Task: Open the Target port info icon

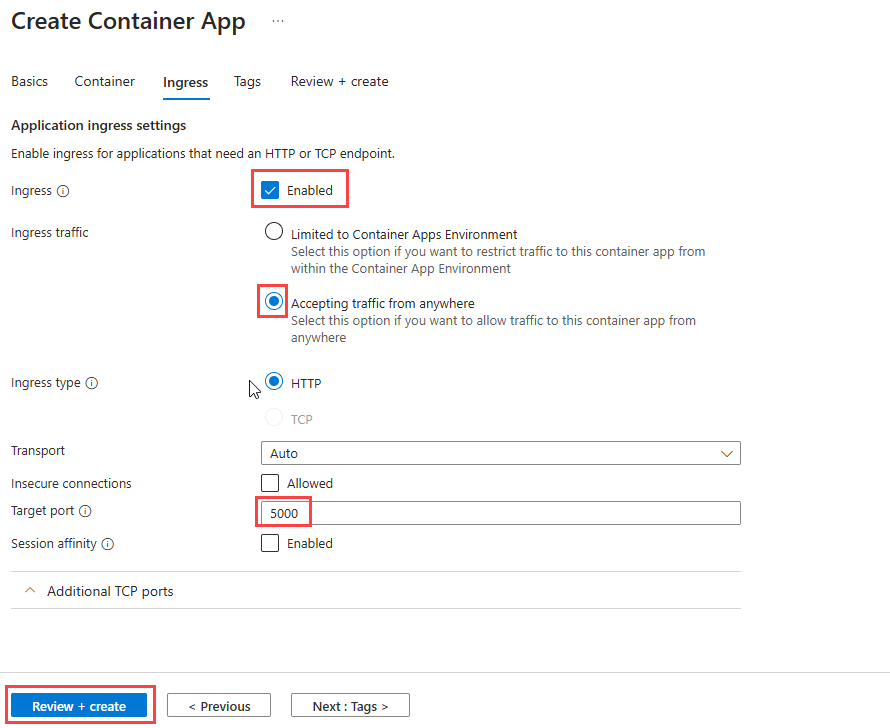Action: coord(87,511)
